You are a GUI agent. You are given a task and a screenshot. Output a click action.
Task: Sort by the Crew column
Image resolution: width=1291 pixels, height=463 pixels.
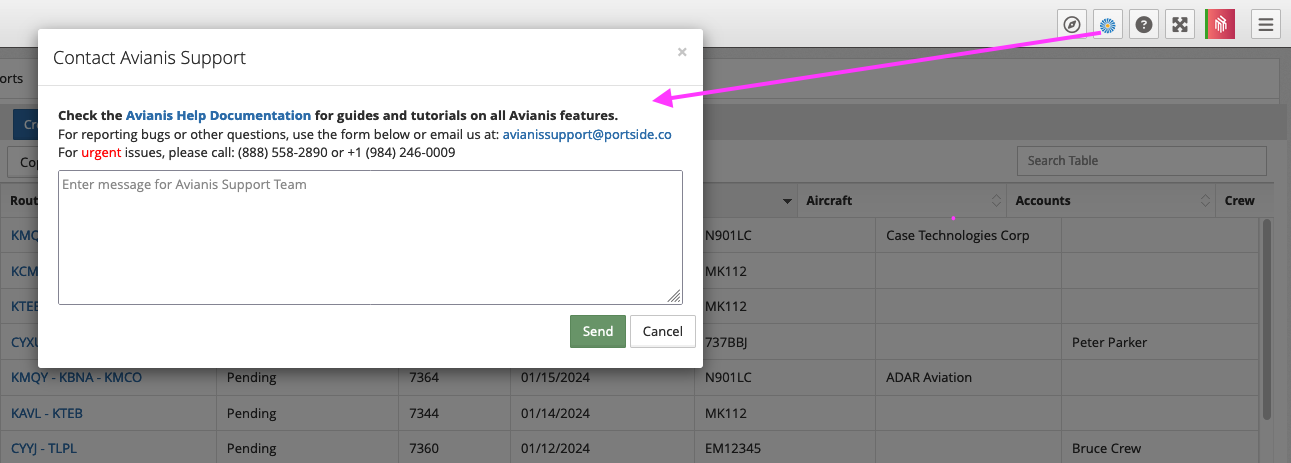click(x=1240, y=201)
